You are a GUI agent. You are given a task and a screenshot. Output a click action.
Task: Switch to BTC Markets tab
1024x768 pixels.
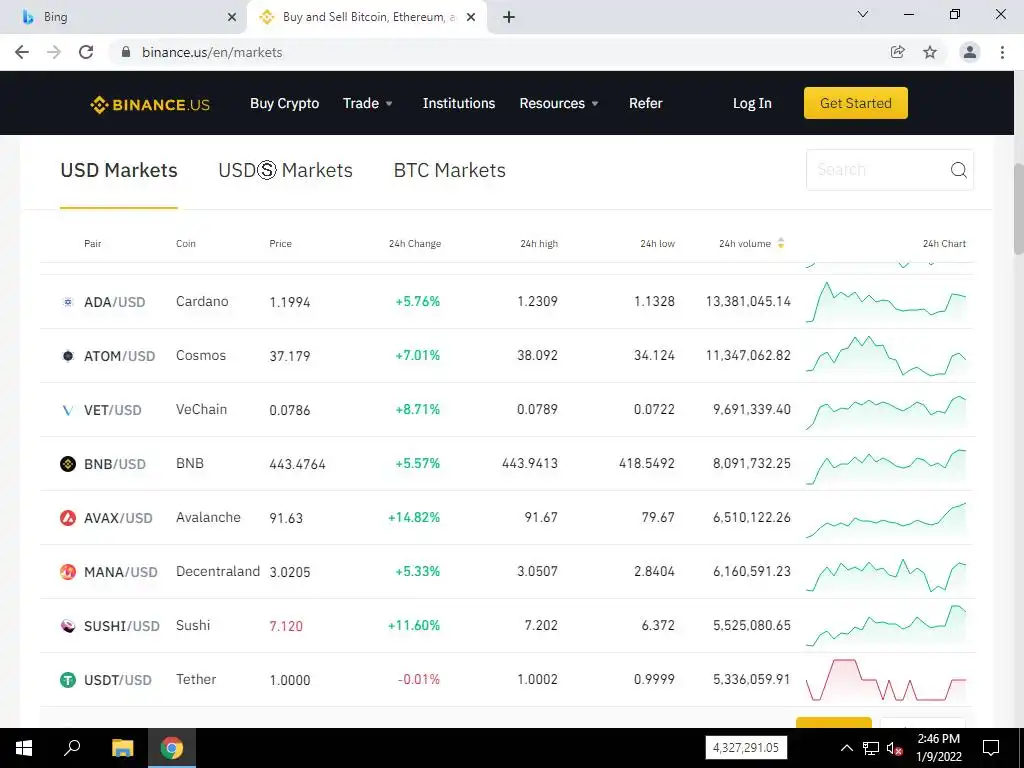(x=449, y=170)
